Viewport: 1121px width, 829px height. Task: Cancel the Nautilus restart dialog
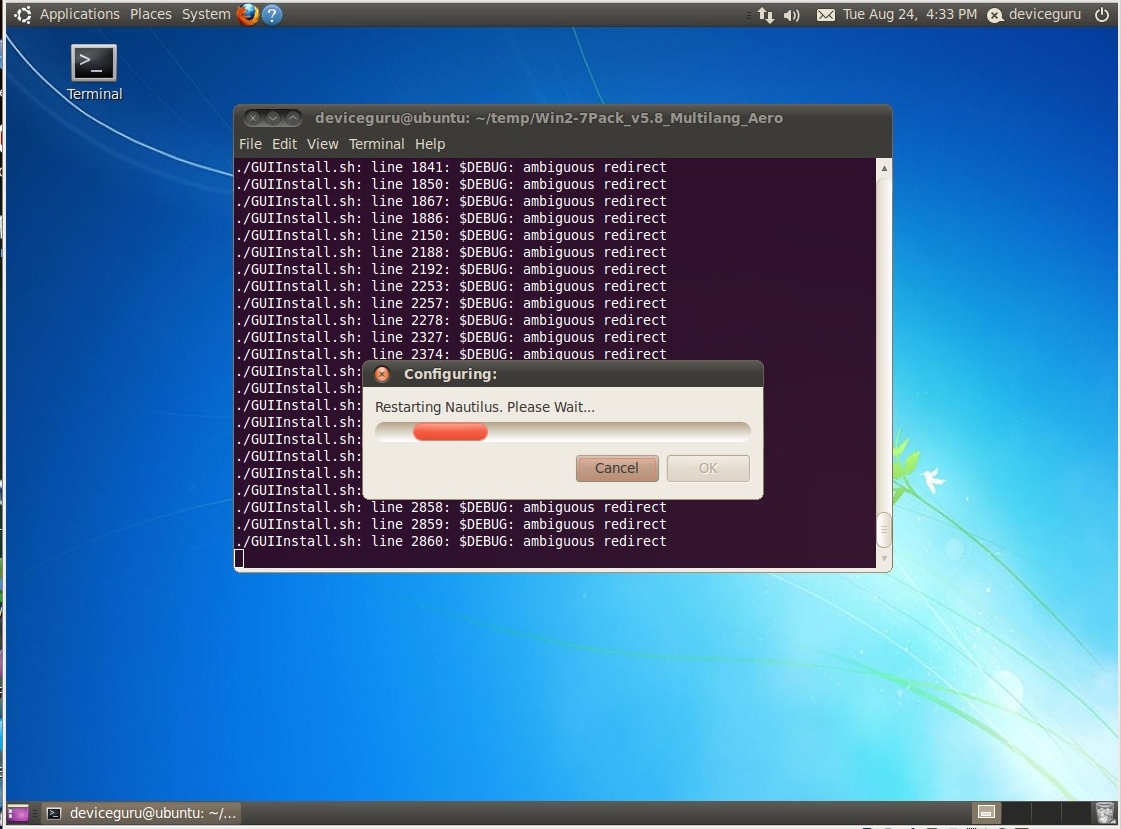(x=617, y=468)
